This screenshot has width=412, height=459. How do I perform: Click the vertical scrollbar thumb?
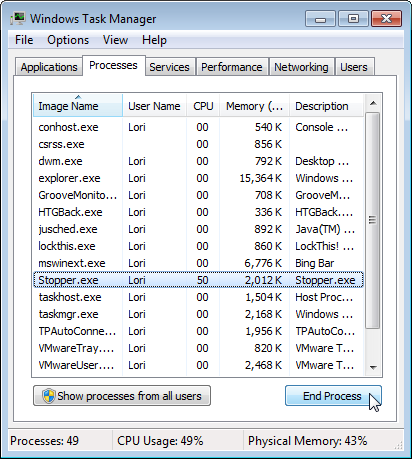[x=372, y=220]
